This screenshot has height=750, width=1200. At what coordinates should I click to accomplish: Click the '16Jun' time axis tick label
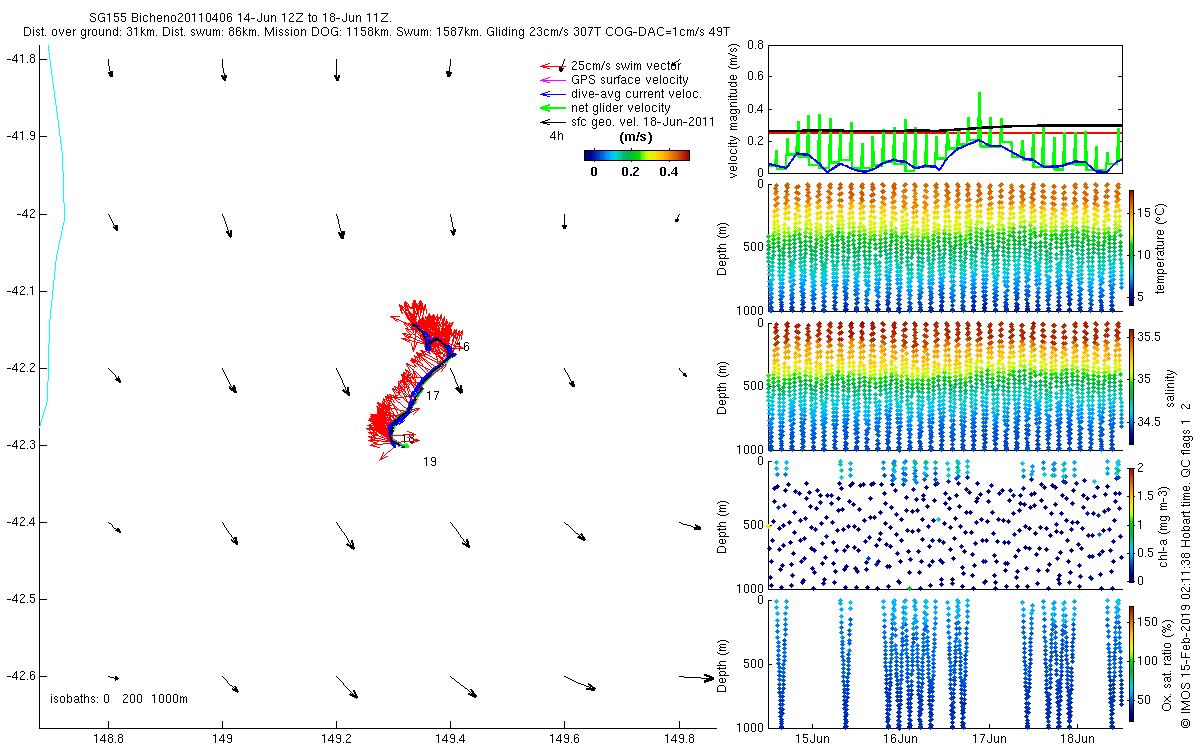[x=901, y=738]
